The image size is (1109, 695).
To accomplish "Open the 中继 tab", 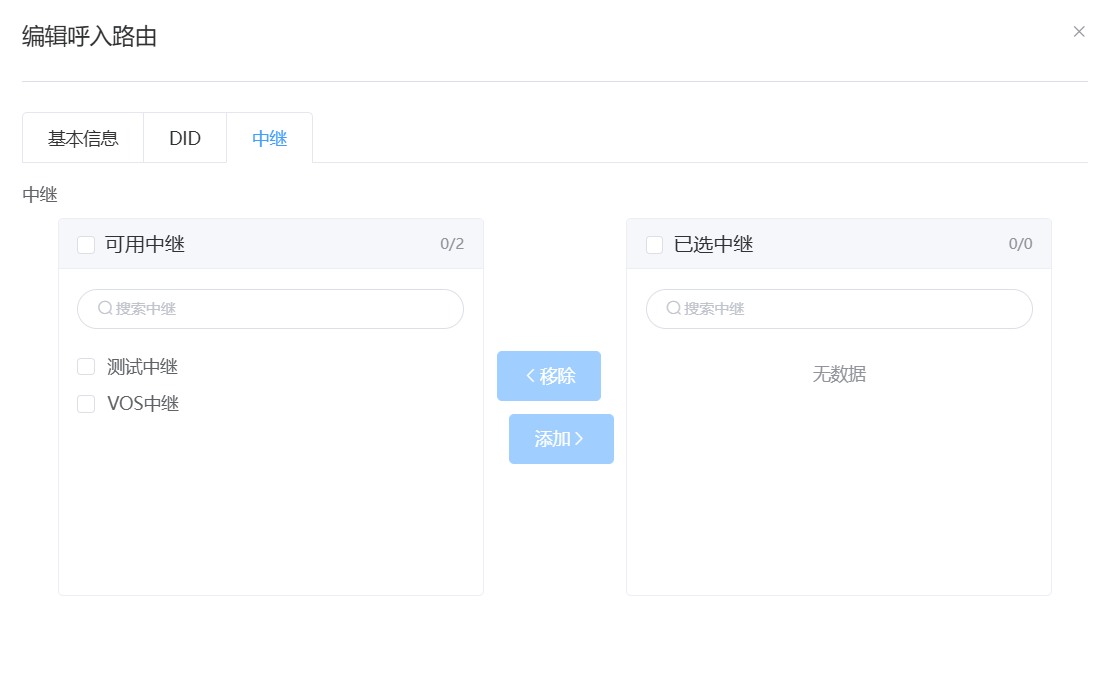I will coord(270,138).
